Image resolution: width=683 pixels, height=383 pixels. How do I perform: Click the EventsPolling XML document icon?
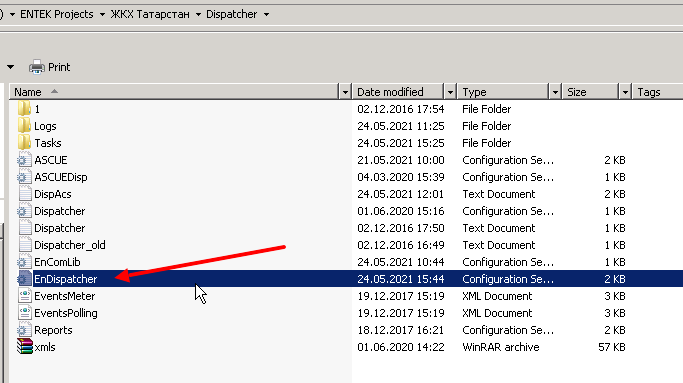pos(25,313)
